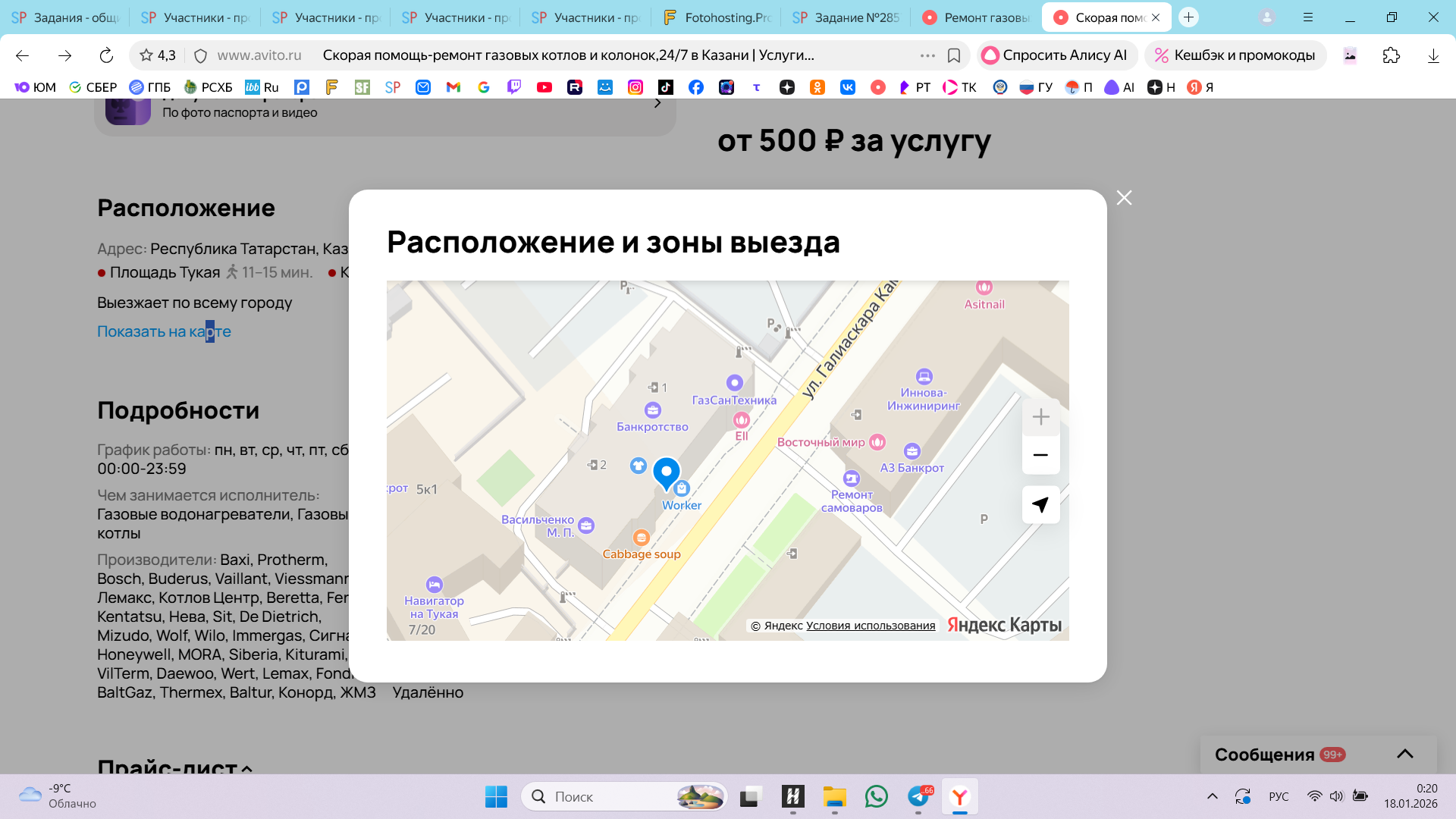Zoom in on the Yandex map
The height and width of the screenshot is (819, 1456).
pyautogui.click(x=1040, y=417)
